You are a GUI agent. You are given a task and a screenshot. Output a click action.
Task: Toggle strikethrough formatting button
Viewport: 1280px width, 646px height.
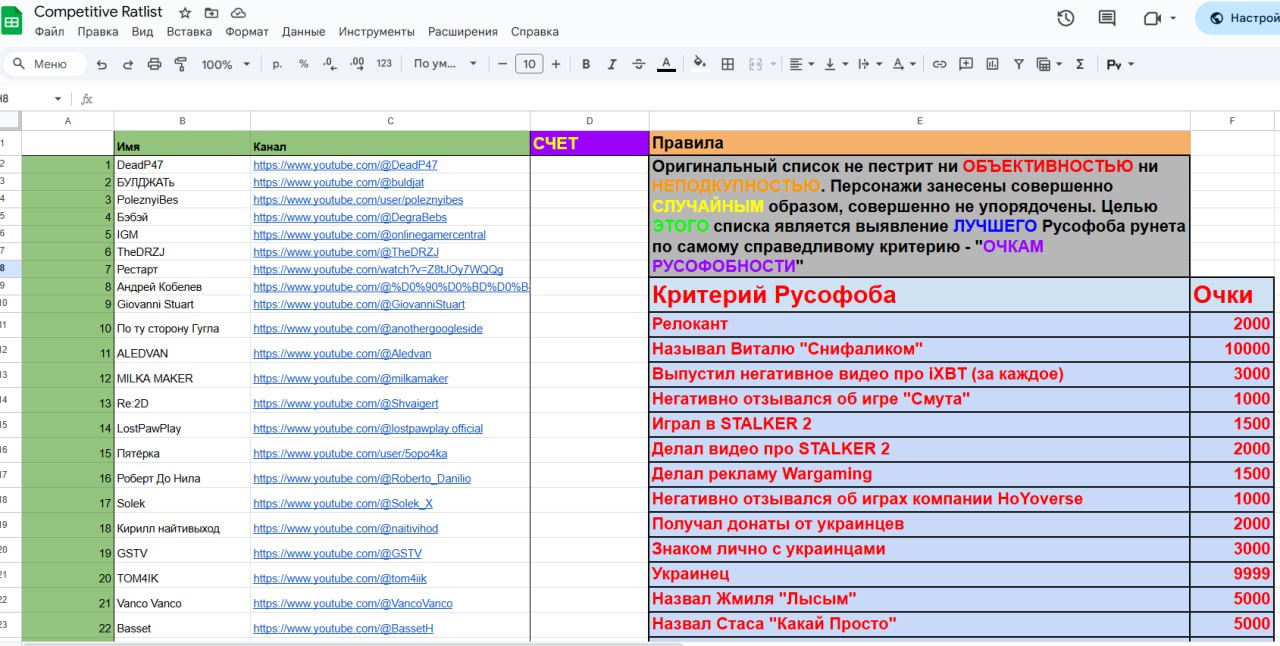pyautogui.click(x=638, y=64)
